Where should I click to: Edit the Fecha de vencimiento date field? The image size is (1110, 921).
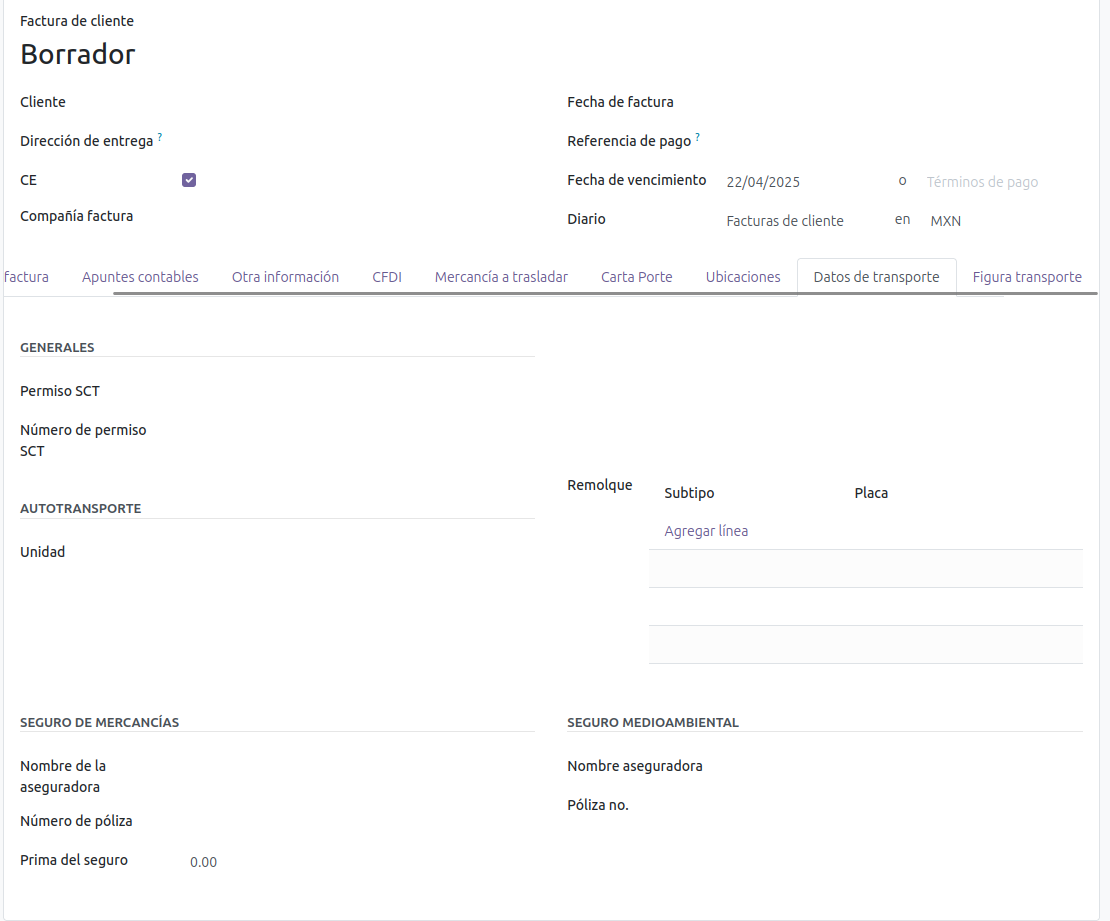pyautogui.click(x=800, y=182)
